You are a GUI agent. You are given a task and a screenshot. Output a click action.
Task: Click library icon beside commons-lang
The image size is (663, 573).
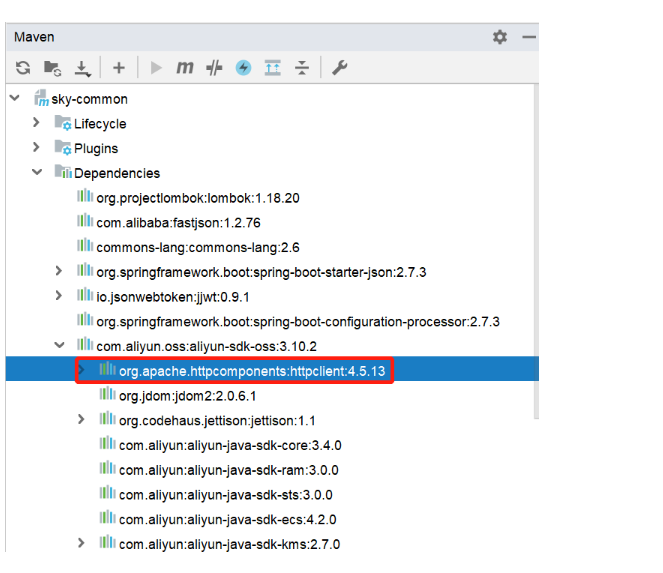(x=85, y=245)
